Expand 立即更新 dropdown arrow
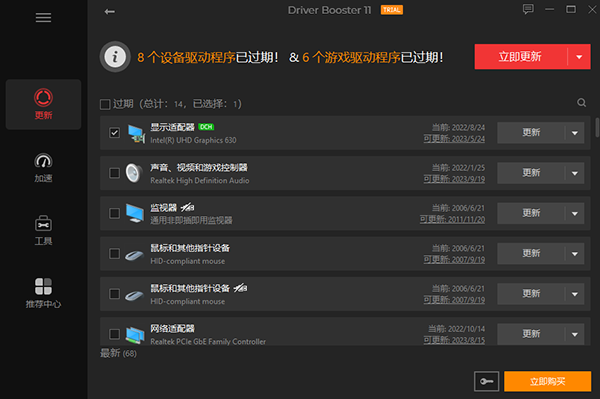Screen dimensions: 600x399 579,57
